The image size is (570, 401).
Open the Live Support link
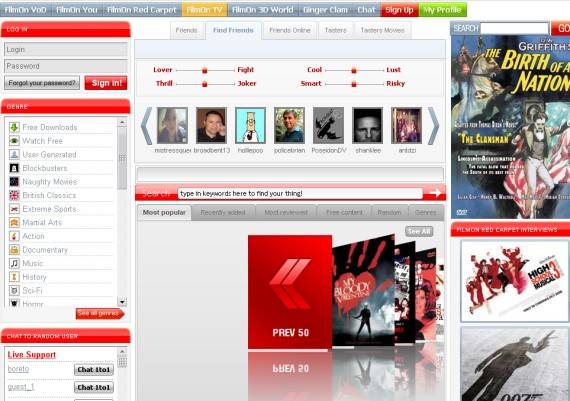(32, 354)
